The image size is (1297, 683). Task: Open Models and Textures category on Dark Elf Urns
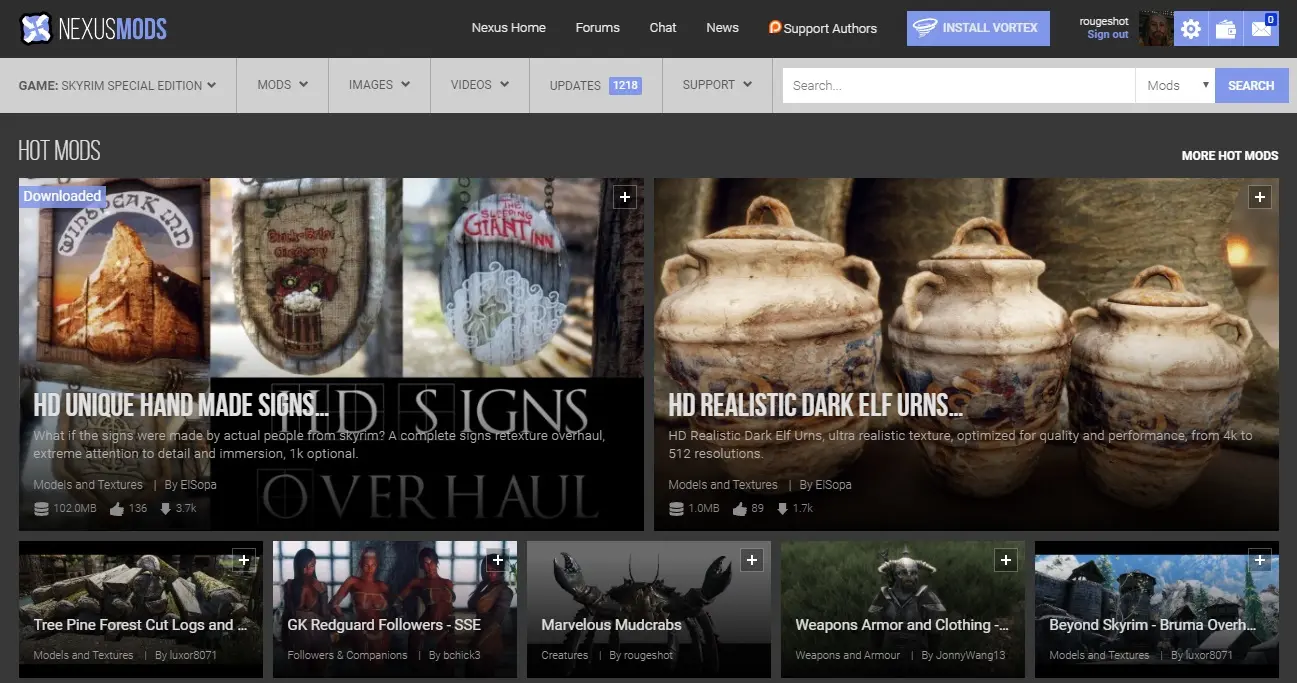pyautogui.click(x=723, y=485)
